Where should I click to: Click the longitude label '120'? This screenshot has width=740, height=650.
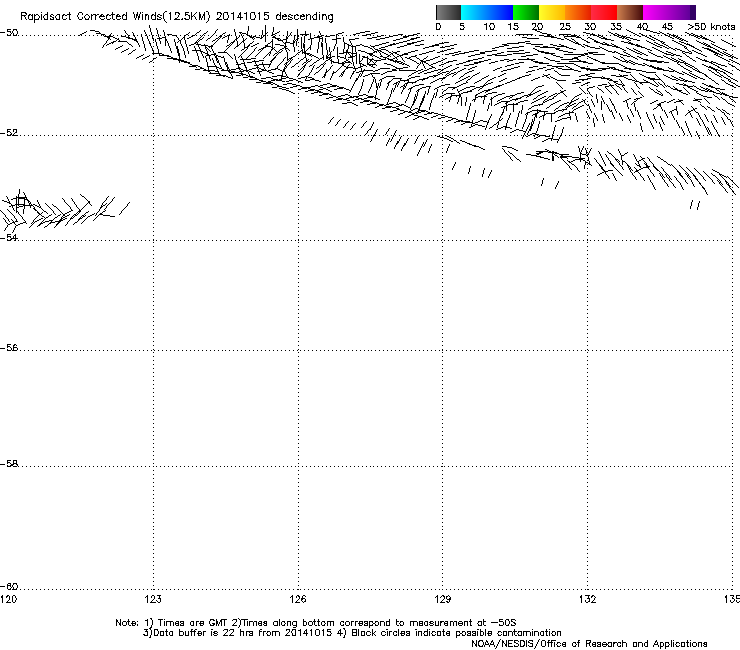(8, 599)
